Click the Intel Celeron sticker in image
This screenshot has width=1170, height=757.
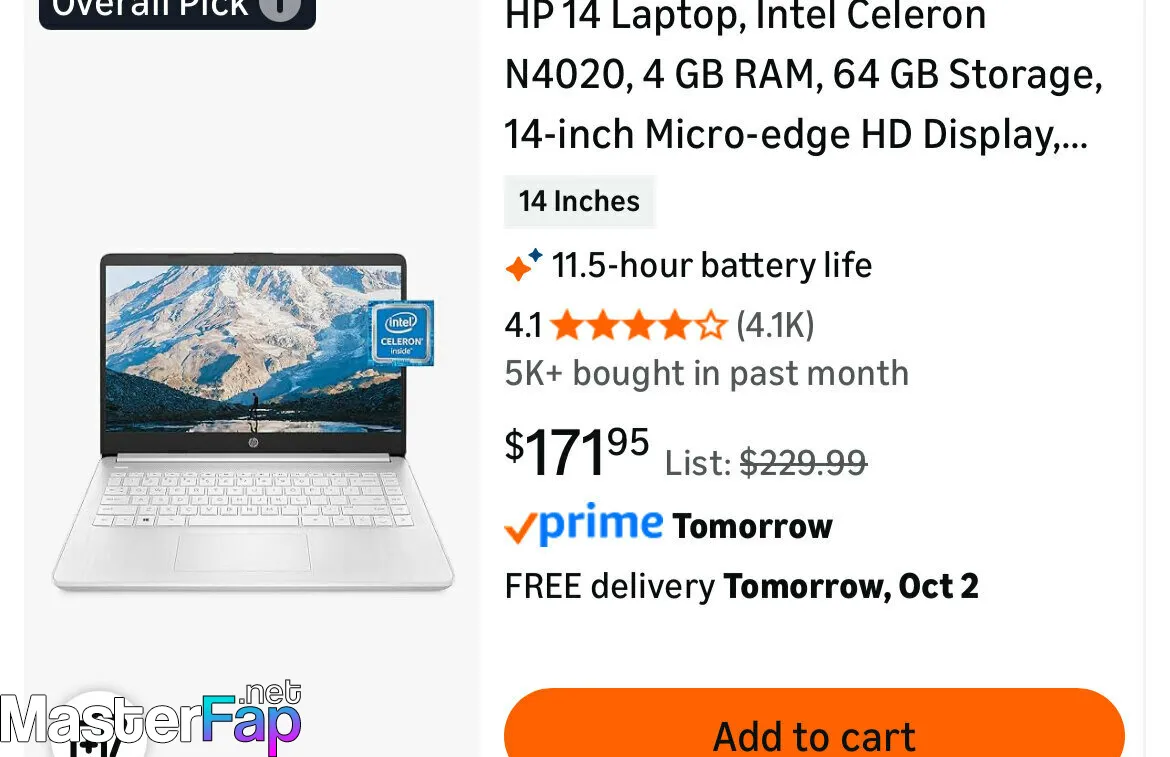point(401,333)
